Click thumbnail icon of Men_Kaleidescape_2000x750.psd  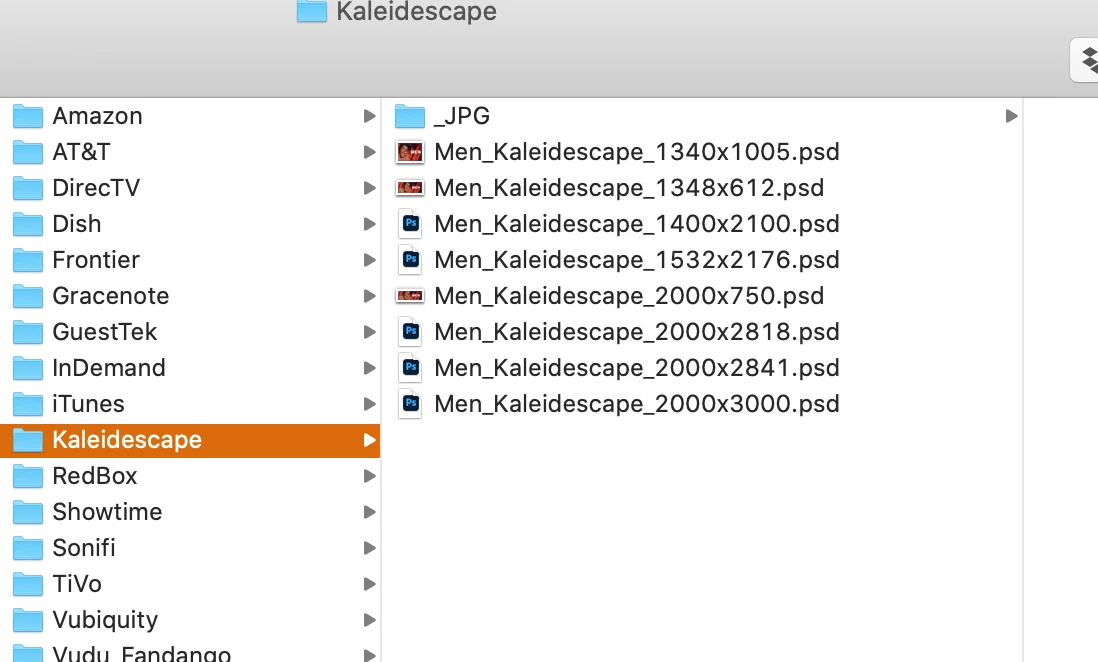click(x=410, y=296)
